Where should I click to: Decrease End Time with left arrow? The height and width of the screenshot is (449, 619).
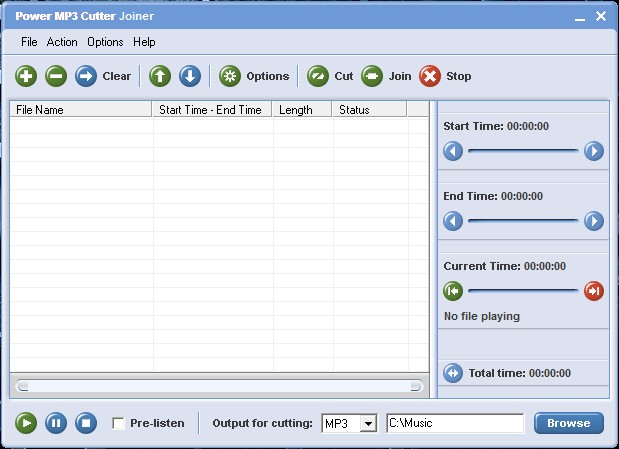pyautogui.click(x=453, y=221)
